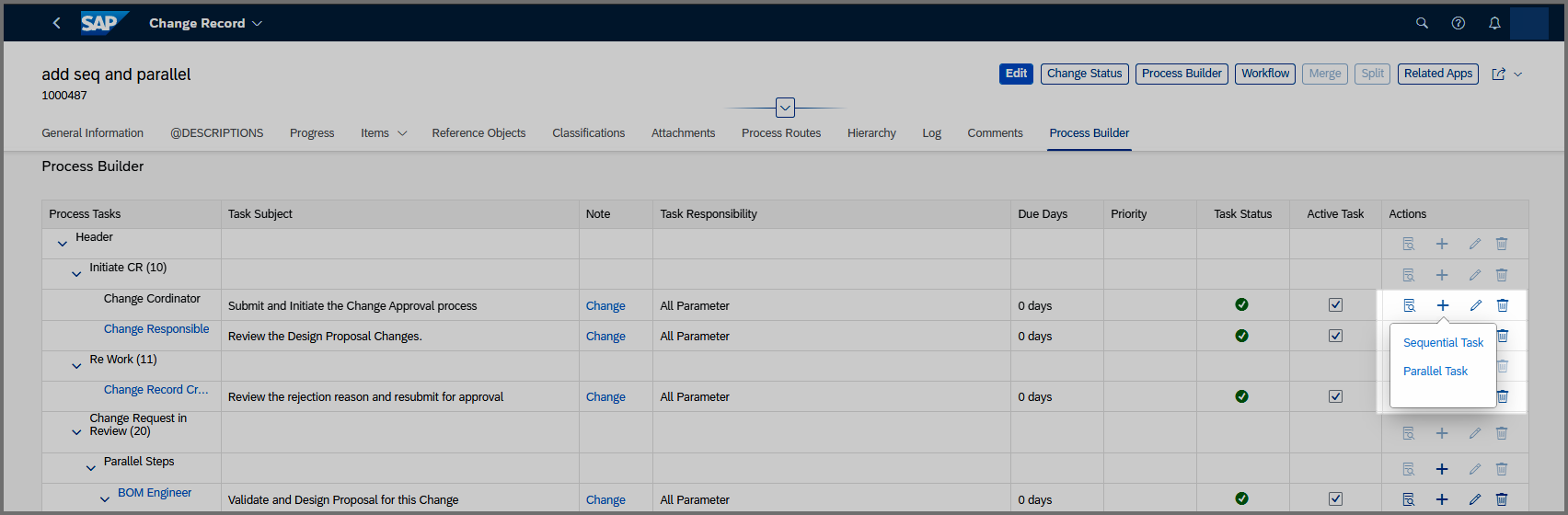The image size is (1568, 515).
Task: Open the notifications bell icon
Action: [x=1494, y=23]
